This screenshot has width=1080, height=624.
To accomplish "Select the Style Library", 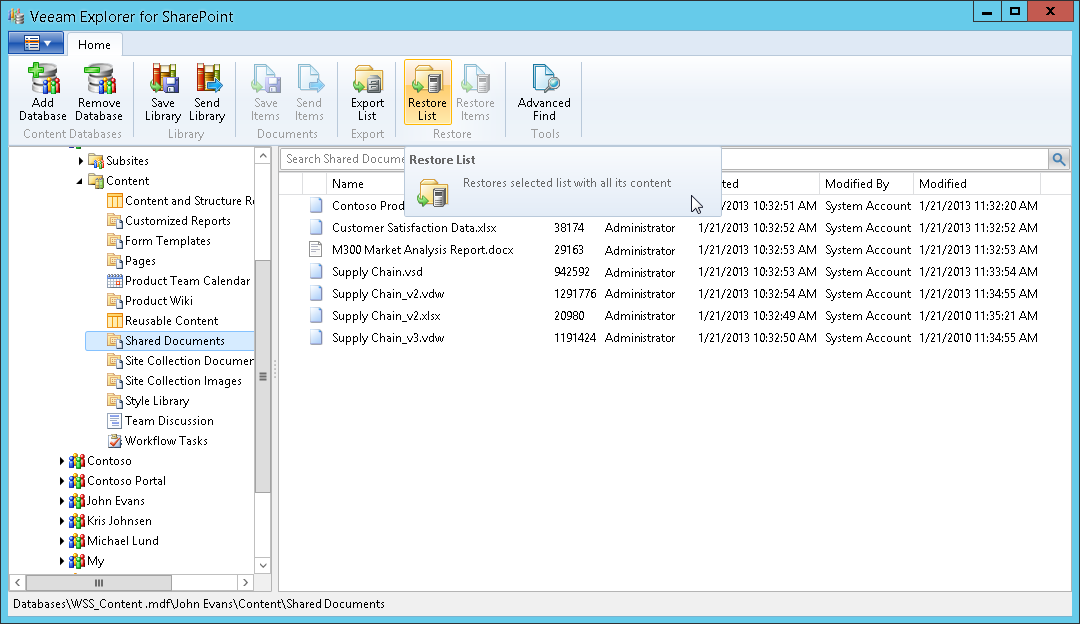I will tap(148, 401).
